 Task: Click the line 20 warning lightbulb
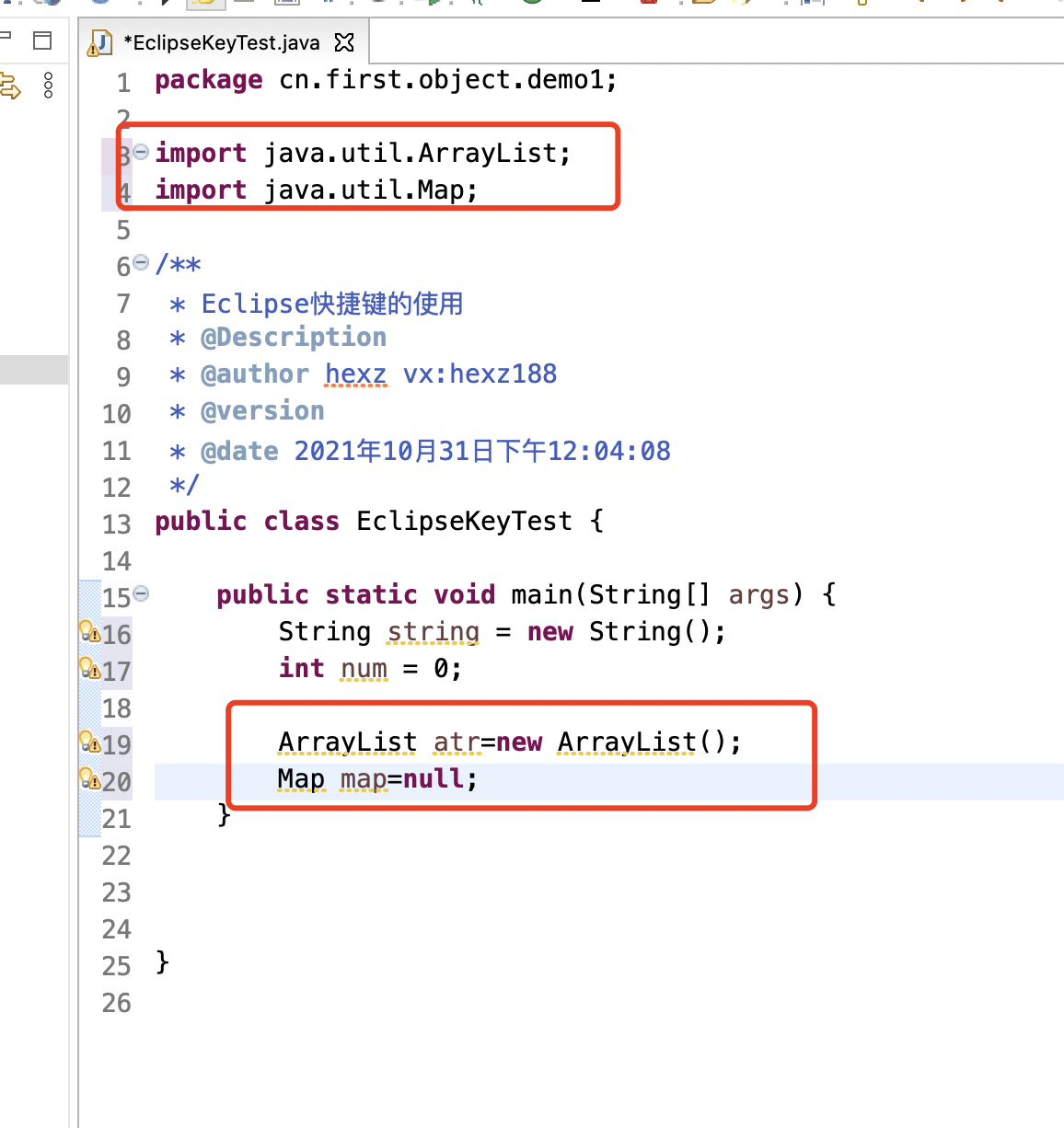coord(89,779)
